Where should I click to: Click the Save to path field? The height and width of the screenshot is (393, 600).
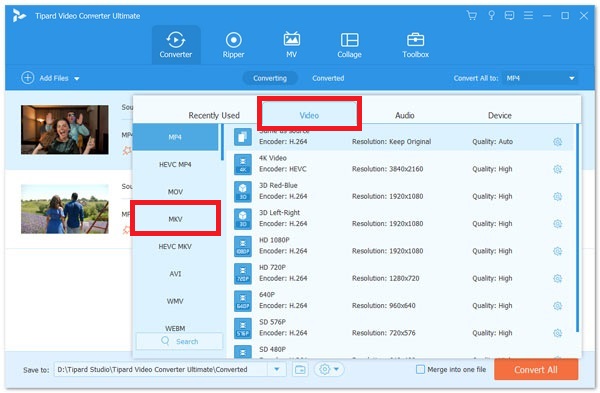pyautogui.click(x=161, y=370)
